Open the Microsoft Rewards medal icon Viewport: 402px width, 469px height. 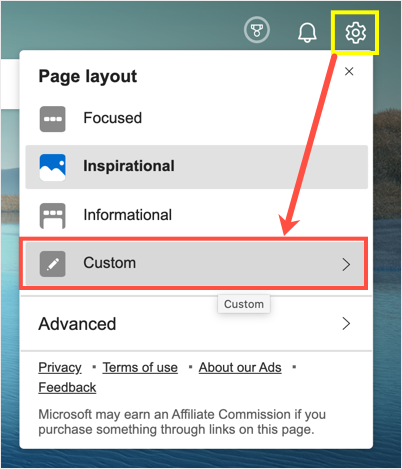257,30
